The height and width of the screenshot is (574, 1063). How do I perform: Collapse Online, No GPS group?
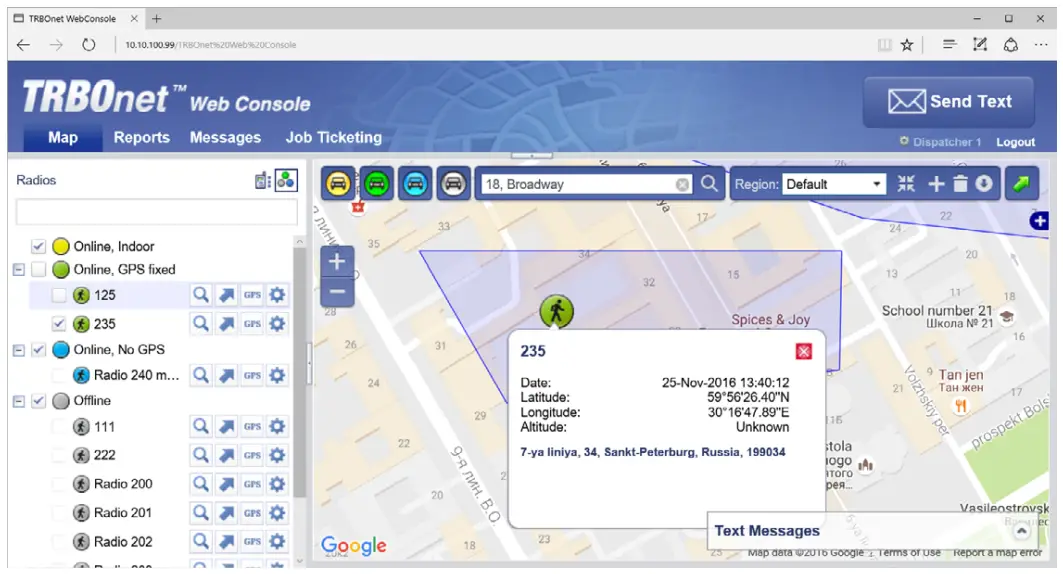19,350
